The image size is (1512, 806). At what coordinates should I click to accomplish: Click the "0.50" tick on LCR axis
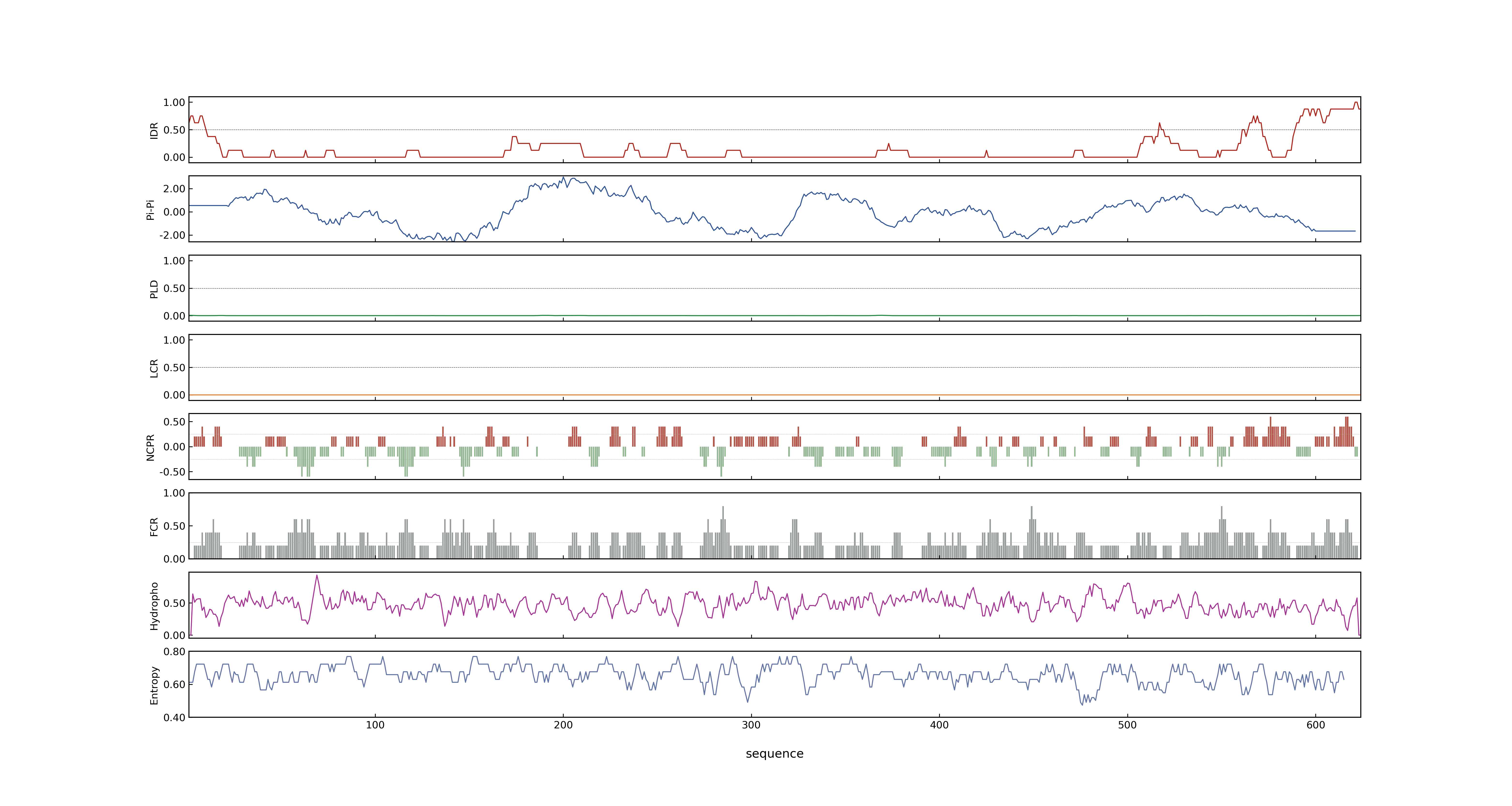click(x=174, y=368)
